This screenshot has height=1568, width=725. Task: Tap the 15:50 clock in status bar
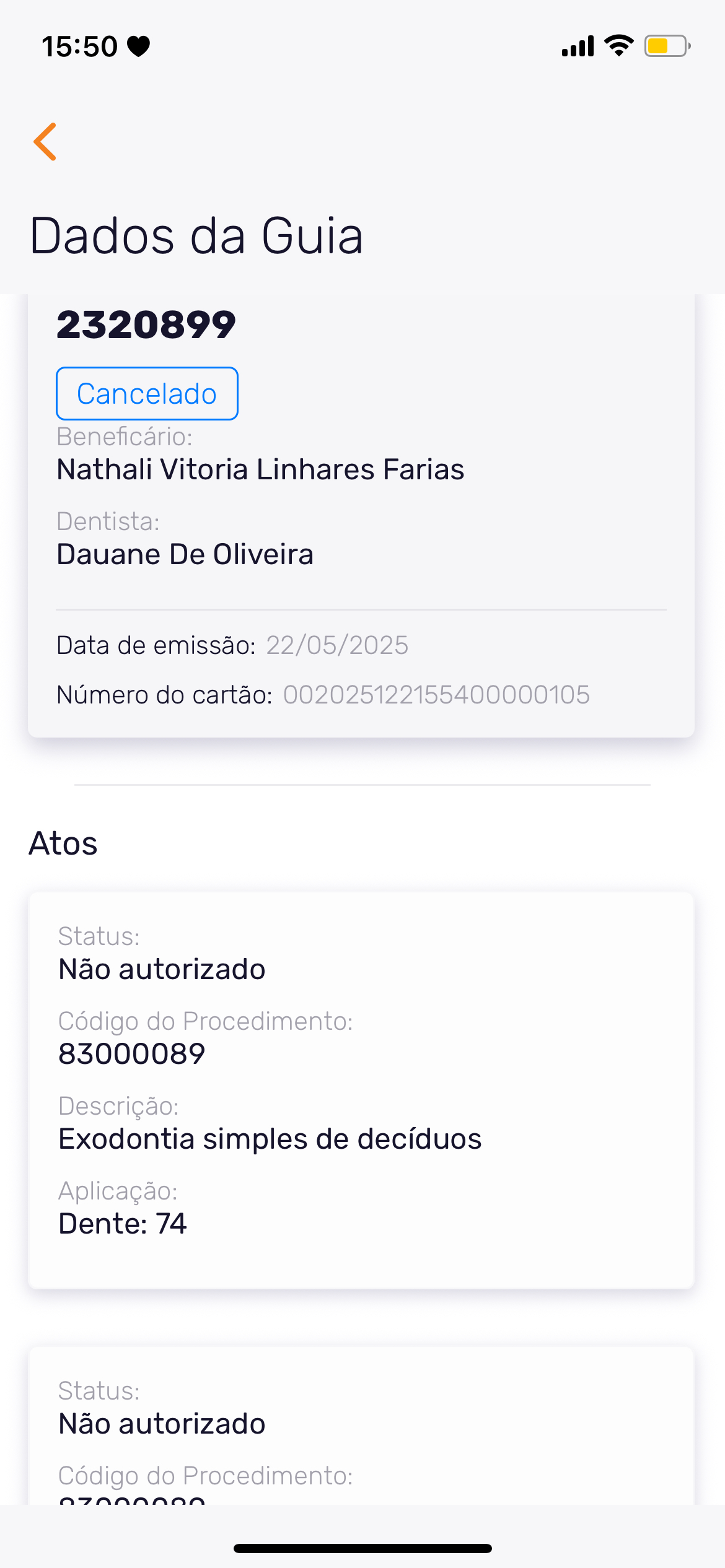(x=79, y=47)
